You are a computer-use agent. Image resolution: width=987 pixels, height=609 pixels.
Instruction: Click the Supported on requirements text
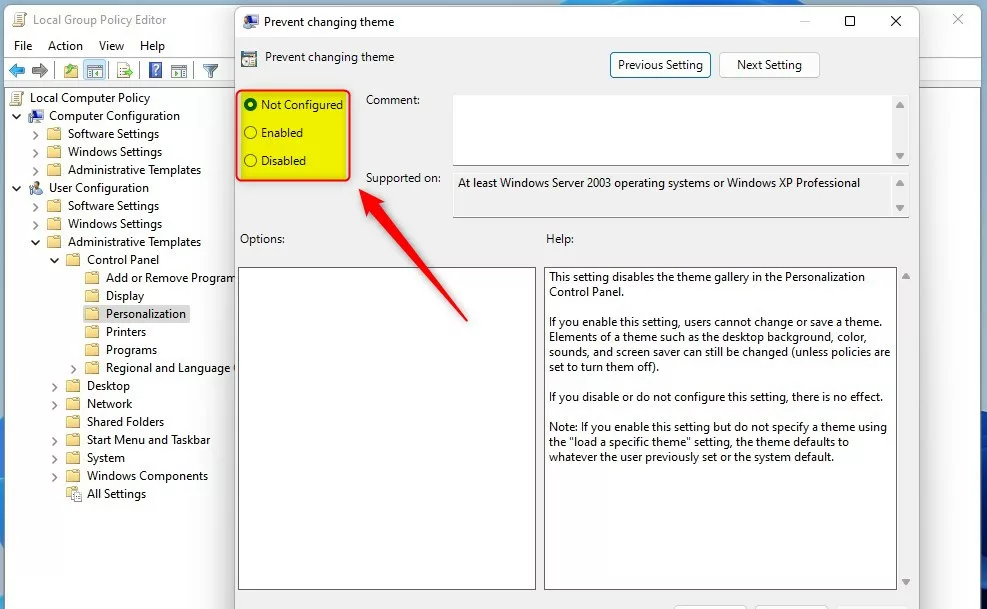click(x=659, y=183)
